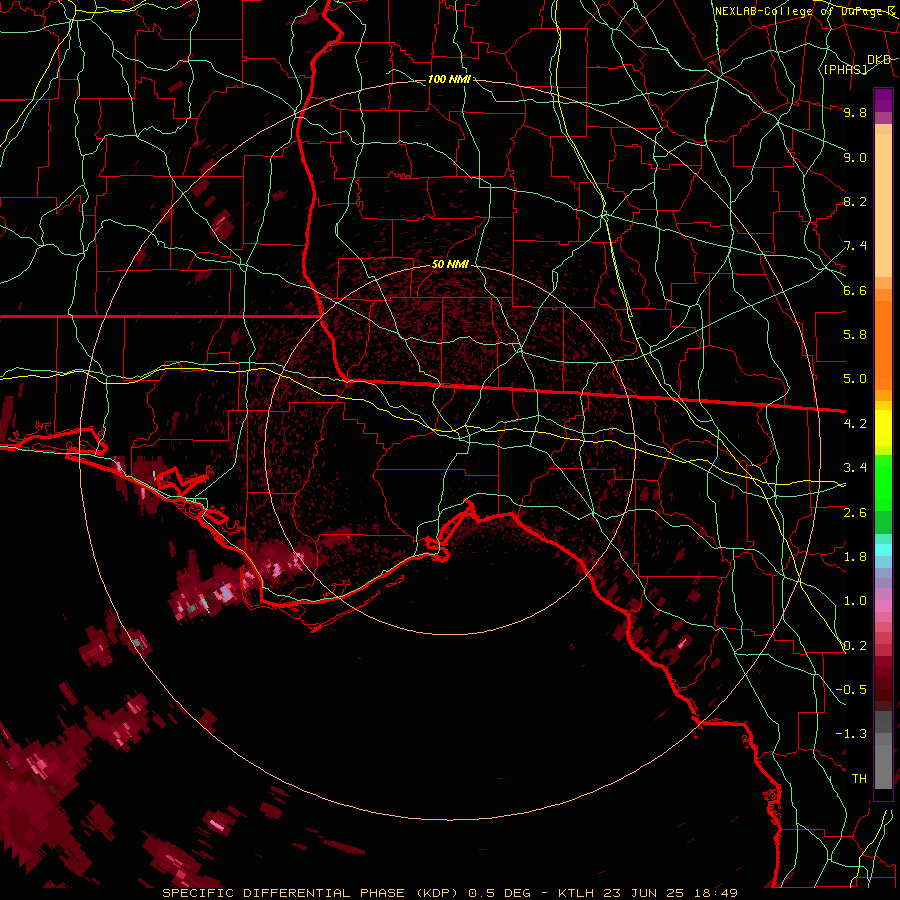This screenshot has width=900, height=900.
Task: Select the 100 NMI range ring label
Action: click(x=449, y=79)
